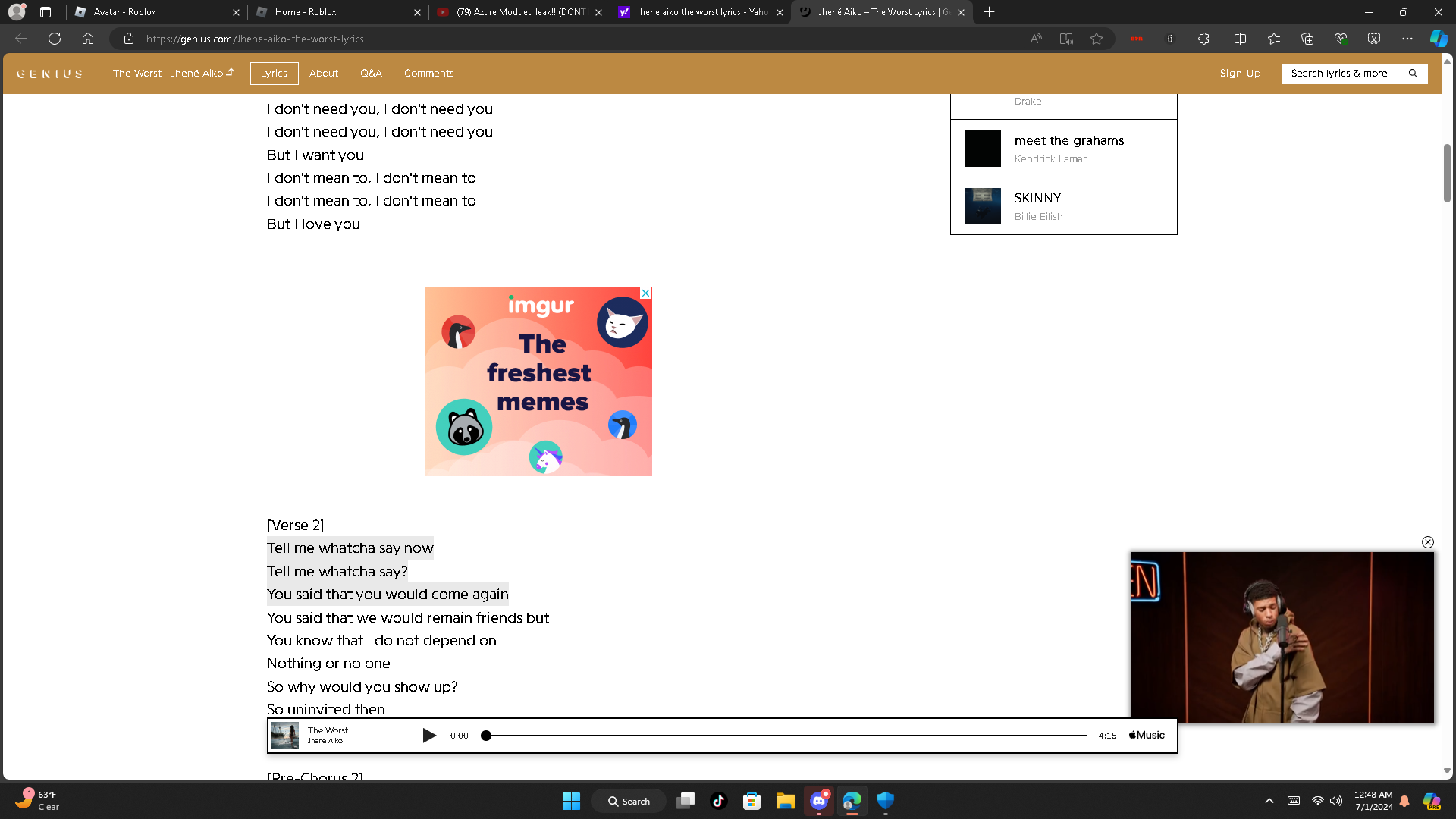Play The Worst in the music bar
The image size is (1456, 819).
429,736
